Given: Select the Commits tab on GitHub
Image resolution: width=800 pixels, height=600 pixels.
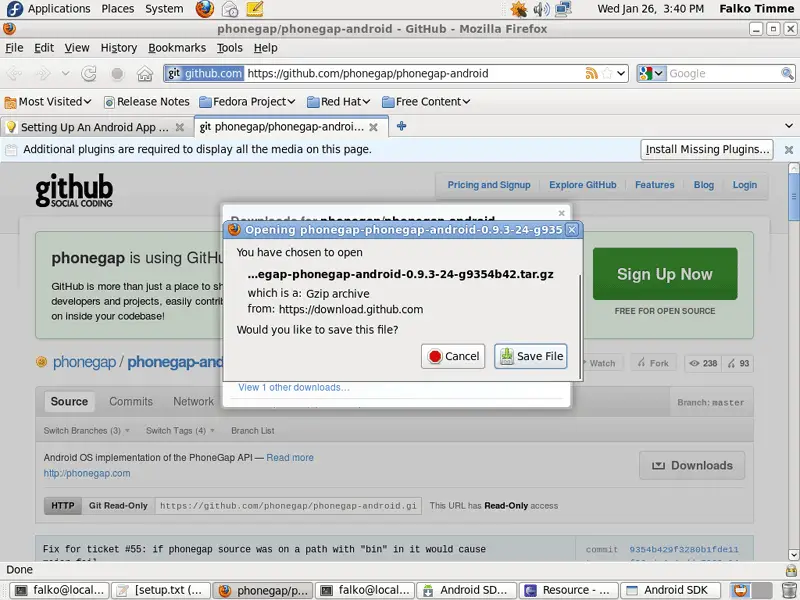Looking at the screenshot, I should click(x=131, y=402).
